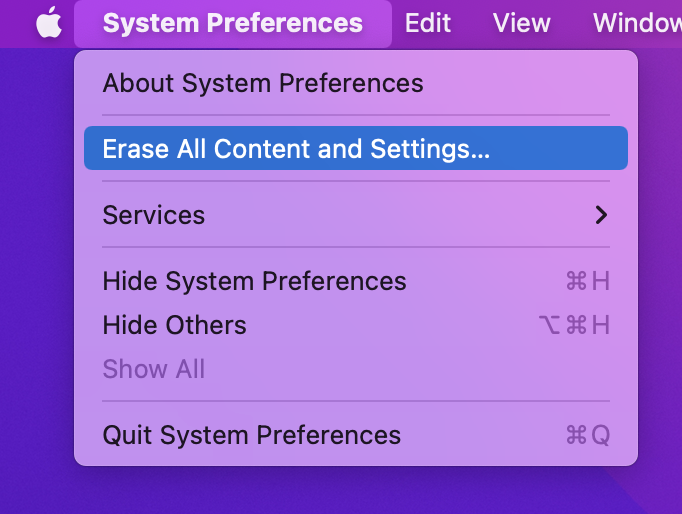Image resolution: width=682 pixels, height=514 pixels.
Task: Select Hide System Preferences
Action: point(356,281)
